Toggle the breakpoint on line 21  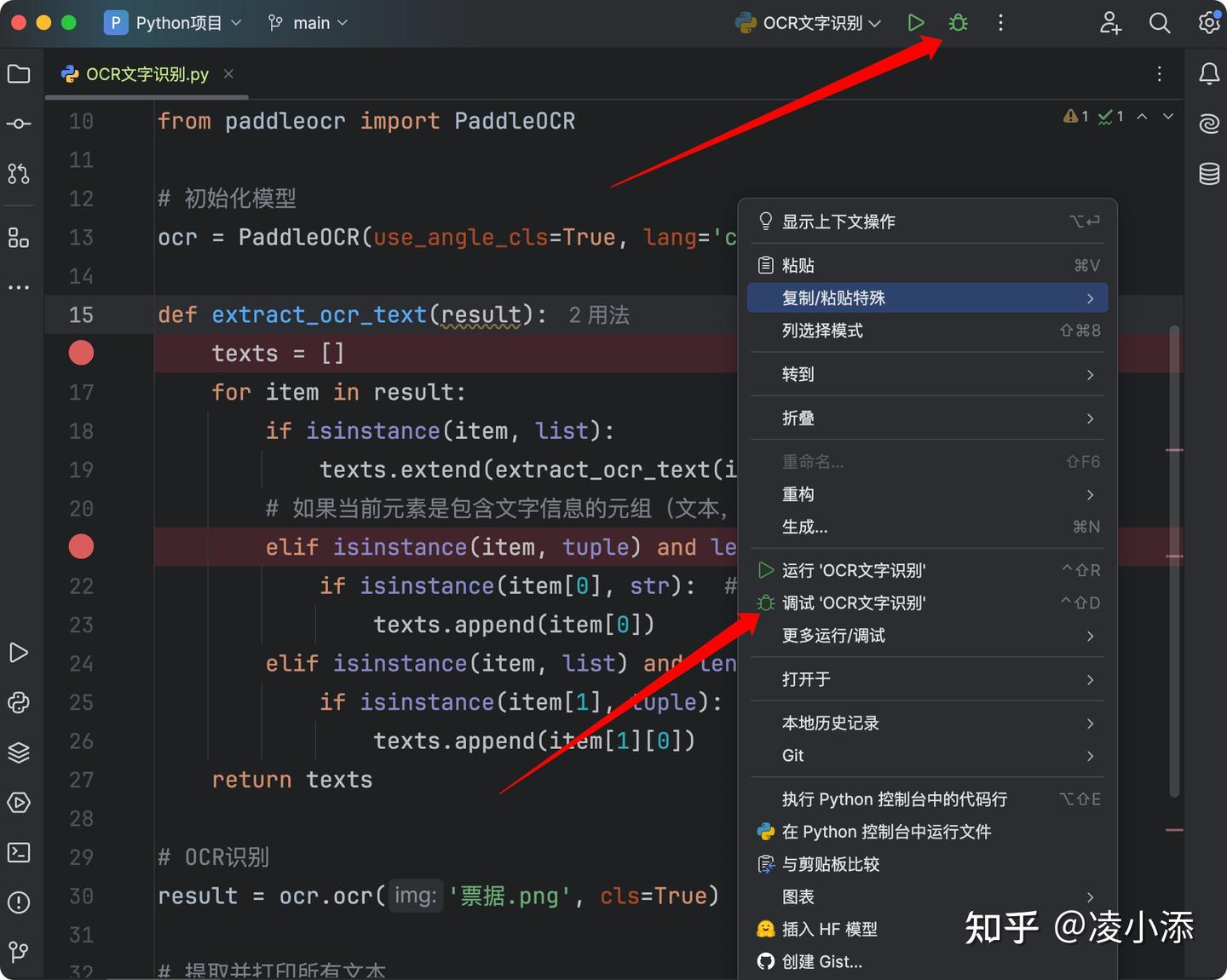pos(81,546)
